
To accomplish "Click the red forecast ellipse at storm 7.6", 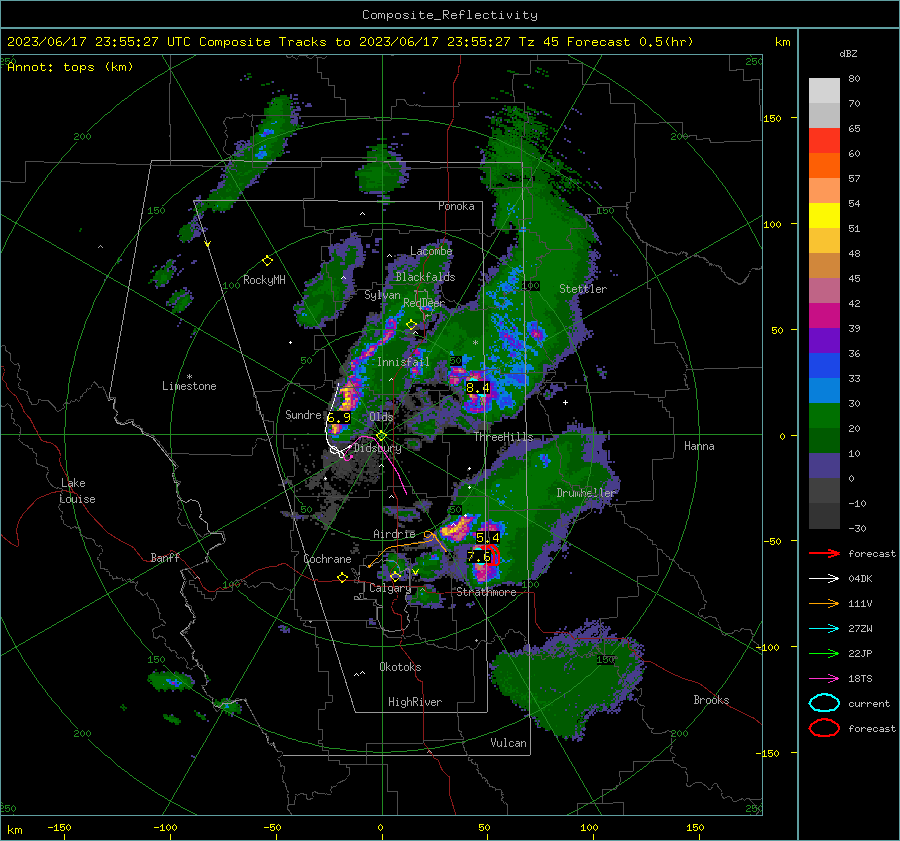I will pyautogui.click(x=492, y=555).
